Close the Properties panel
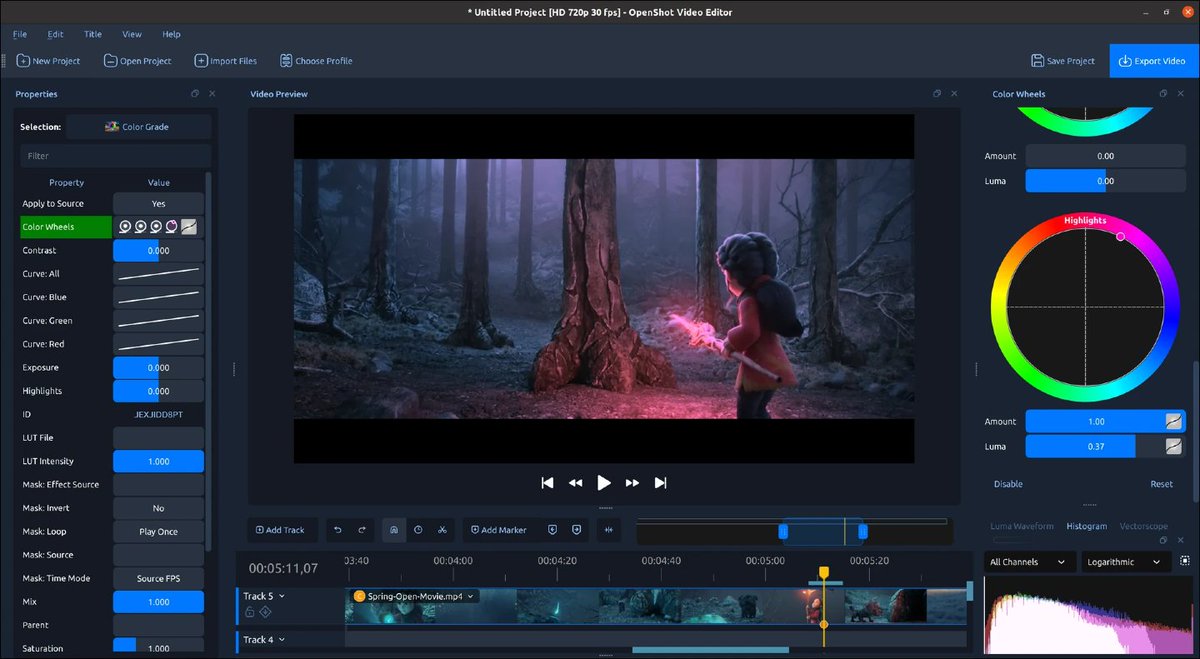This screenshot has width=1200, height=659. coord(212,94)
